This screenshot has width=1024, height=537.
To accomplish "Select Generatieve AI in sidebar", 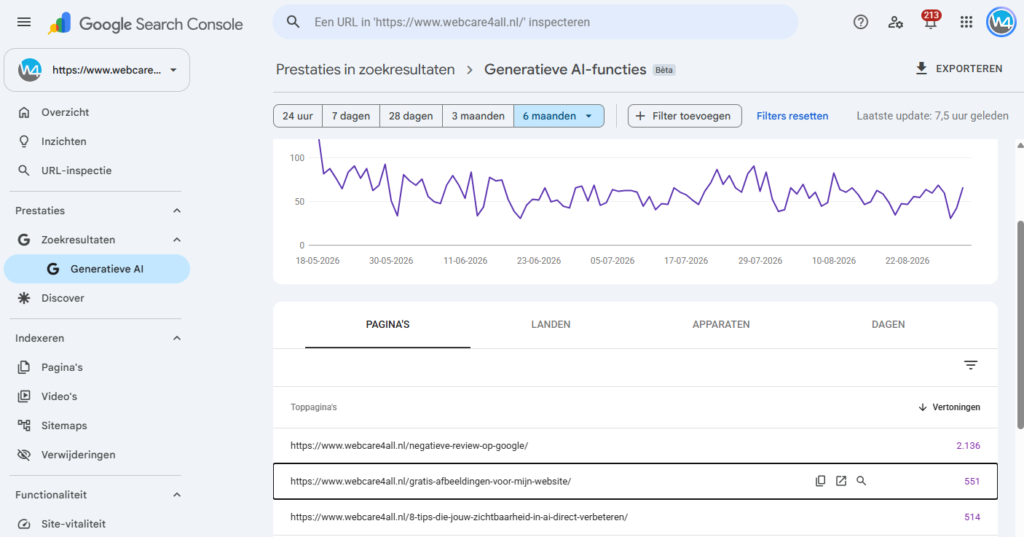I will point(97,269).
